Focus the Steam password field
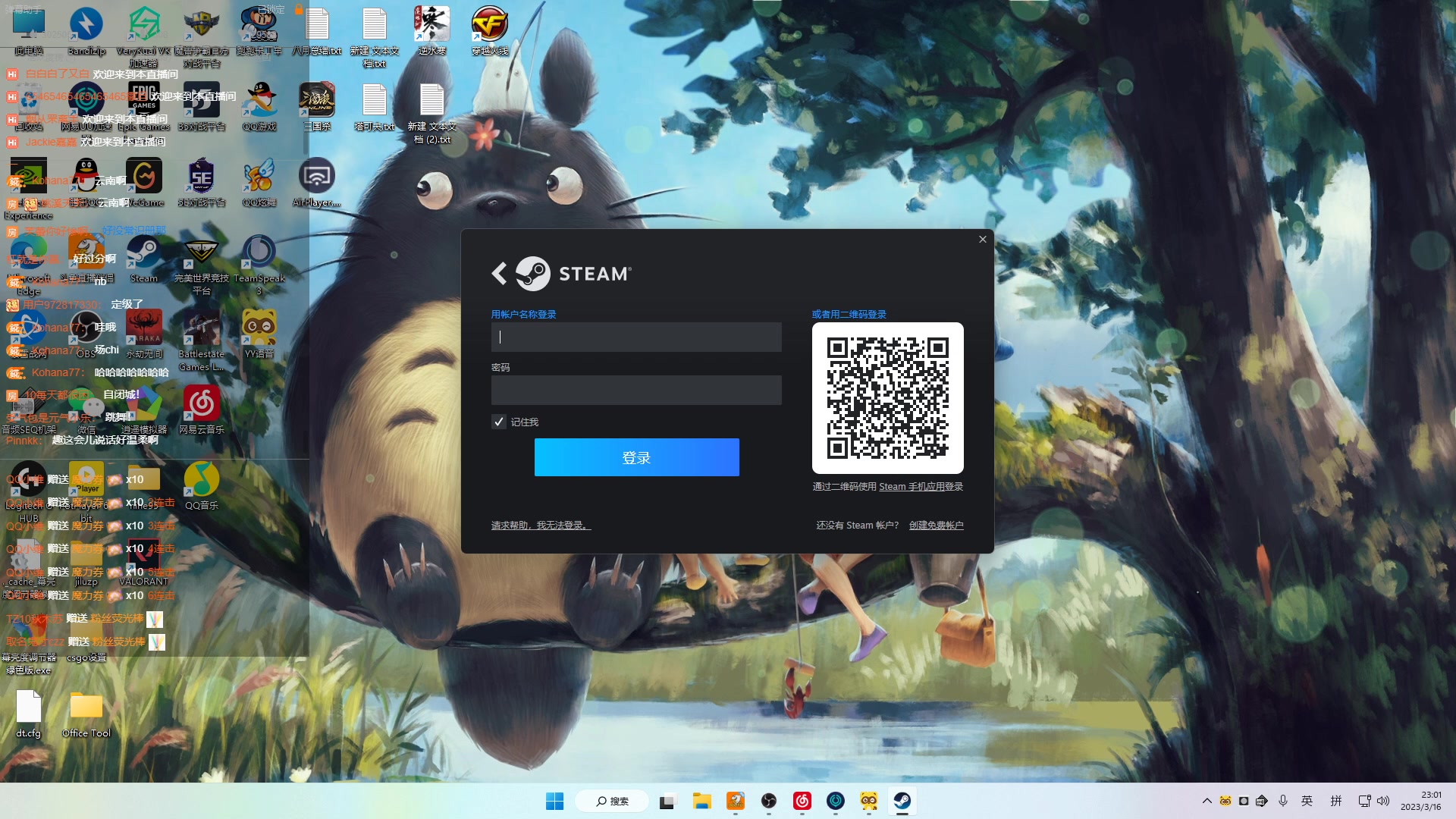 point(636,390)
